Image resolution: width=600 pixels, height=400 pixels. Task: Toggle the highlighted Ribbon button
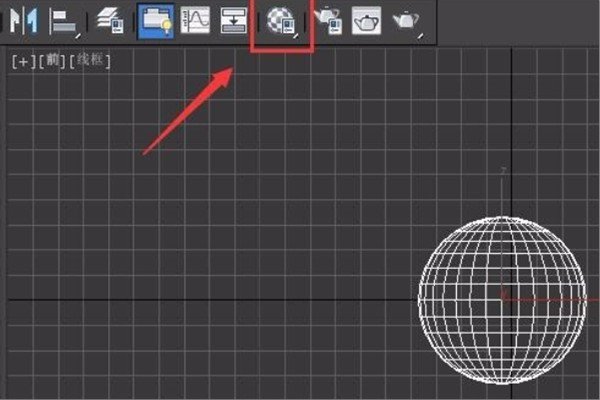tap(156, 21)
